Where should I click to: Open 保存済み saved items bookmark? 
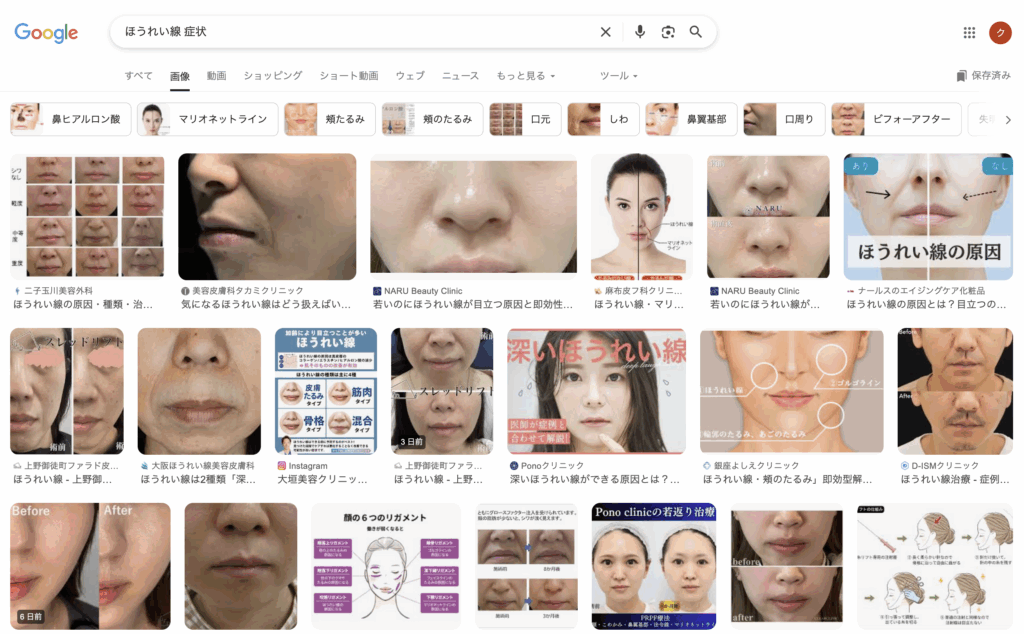tap(984, 76)
